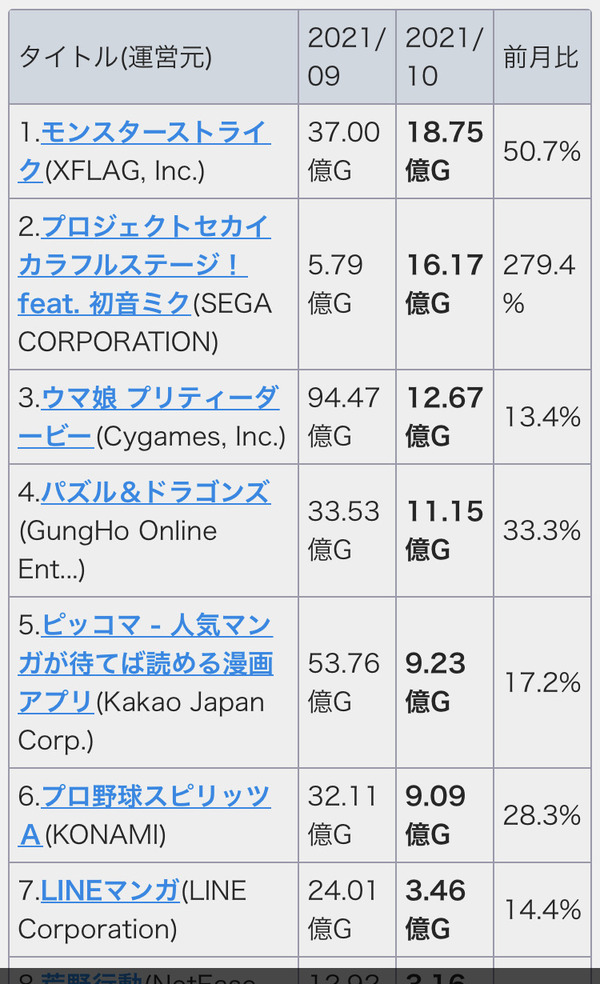Click the タイトル(運営元) column header
The image size is (600, 984).
154,57
